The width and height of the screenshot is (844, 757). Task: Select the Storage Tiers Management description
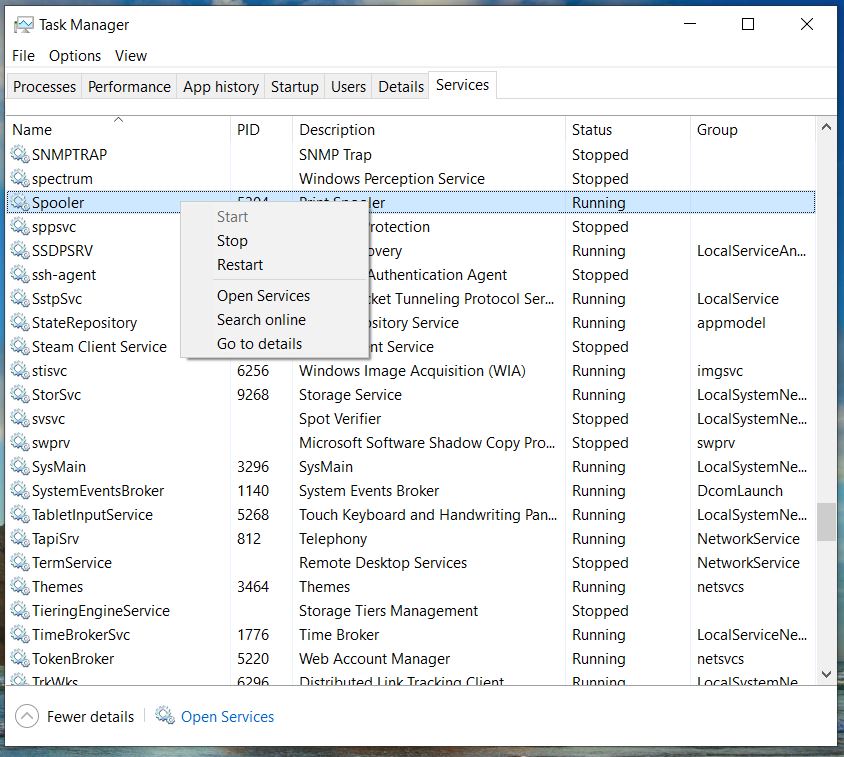[x=389, y=611]
